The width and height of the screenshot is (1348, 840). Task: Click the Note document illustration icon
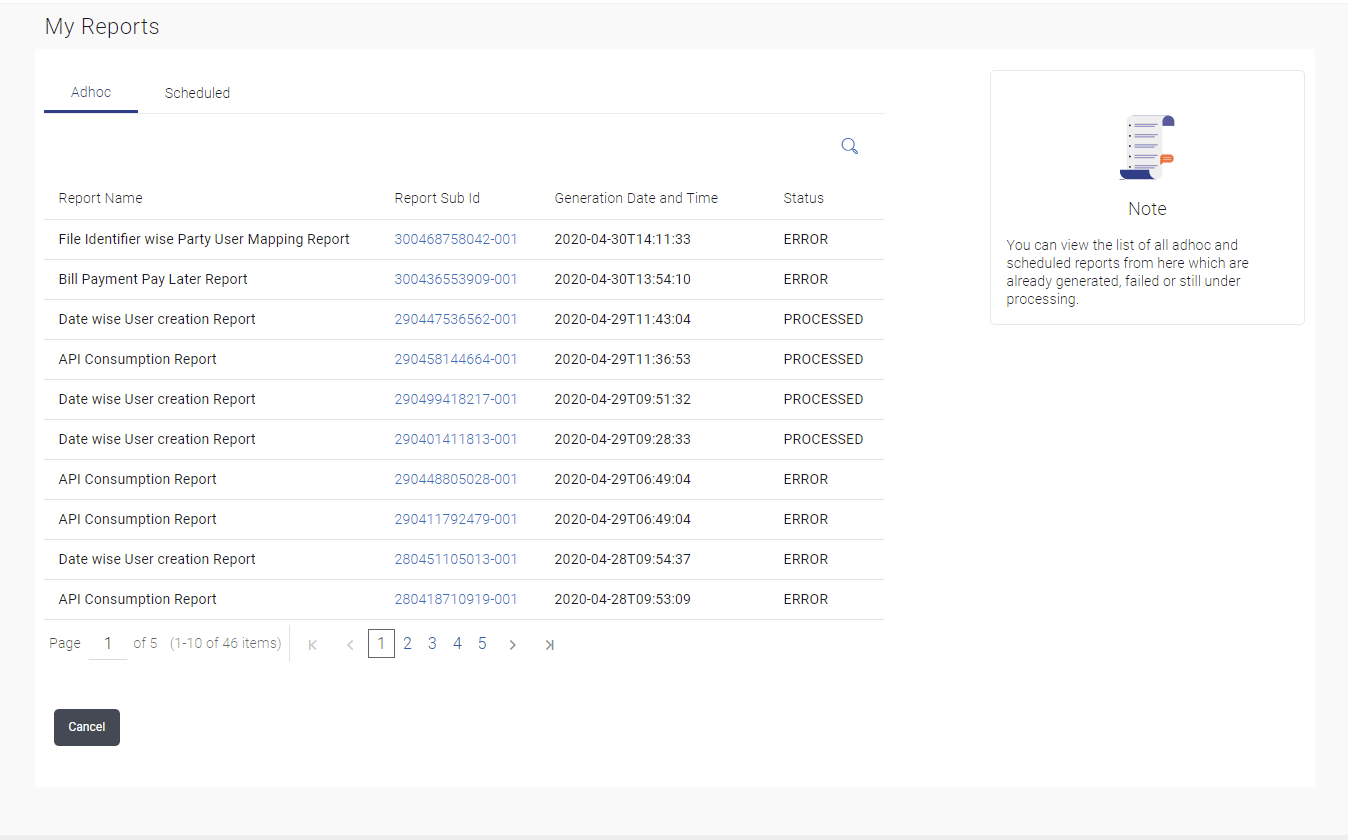pyautogui.click(x=1147, y=147)
